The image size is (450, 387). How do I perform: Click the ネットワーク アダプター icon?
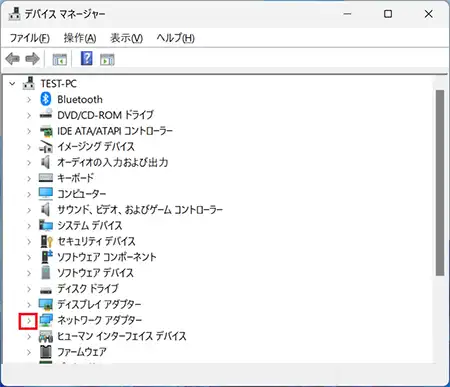(x=46, y=320)
